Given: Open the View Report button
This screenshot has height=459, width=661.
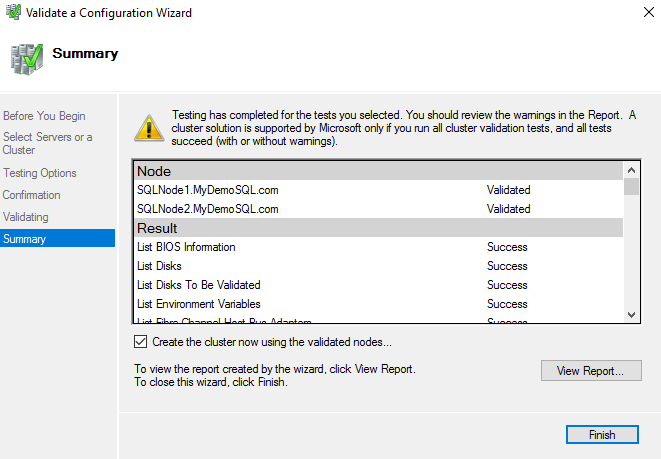Looking at the screenshot, I should pos(591,370).
